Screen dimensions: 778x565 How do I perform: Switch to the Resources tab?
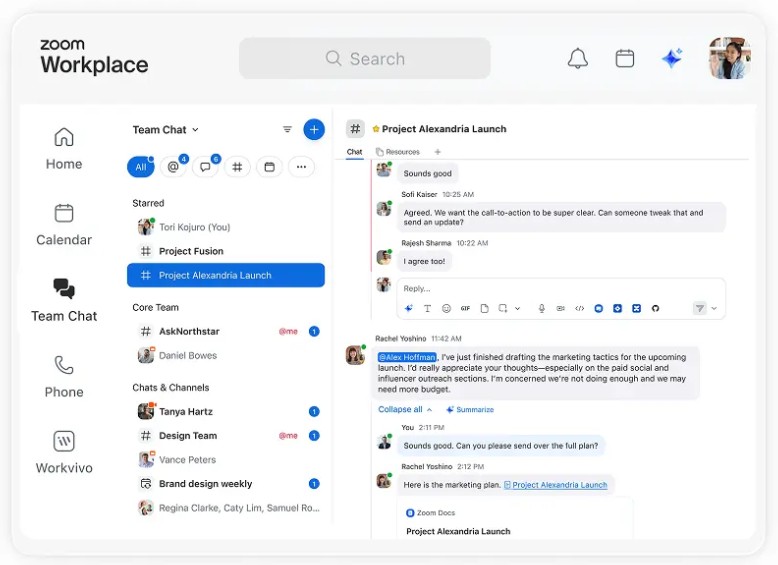pos(398,152)
